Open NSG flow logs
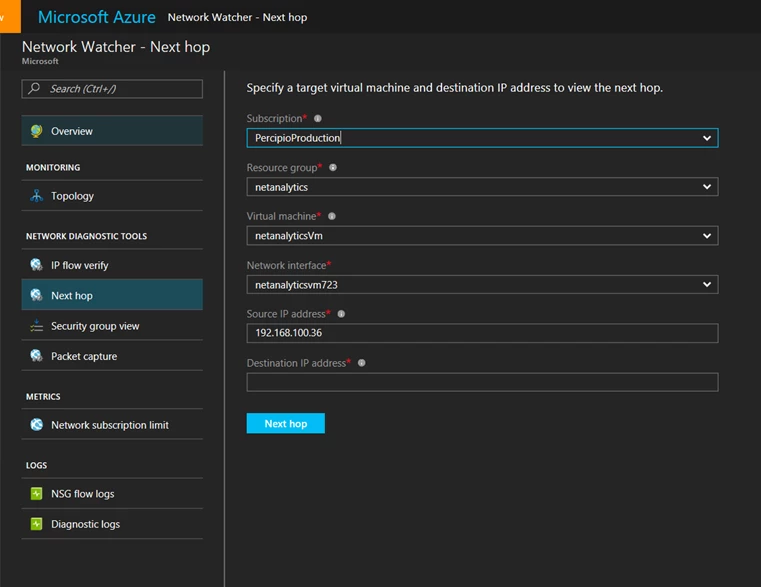Screen dimensions: 761x587 (112, 493)
